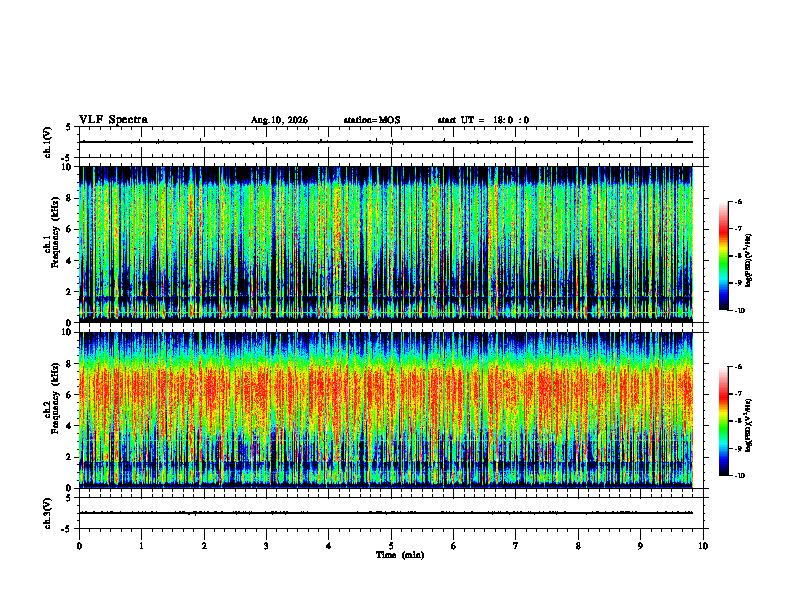Click time-axis tick label "9" minutes
792x612 pixels.
coord(640,546)
